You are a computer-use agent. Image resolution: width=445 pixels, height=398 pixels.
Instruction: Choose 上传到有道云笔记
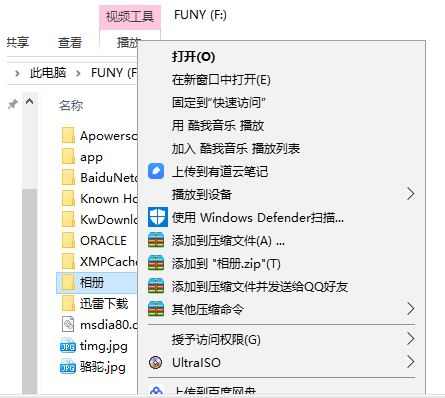220,172
